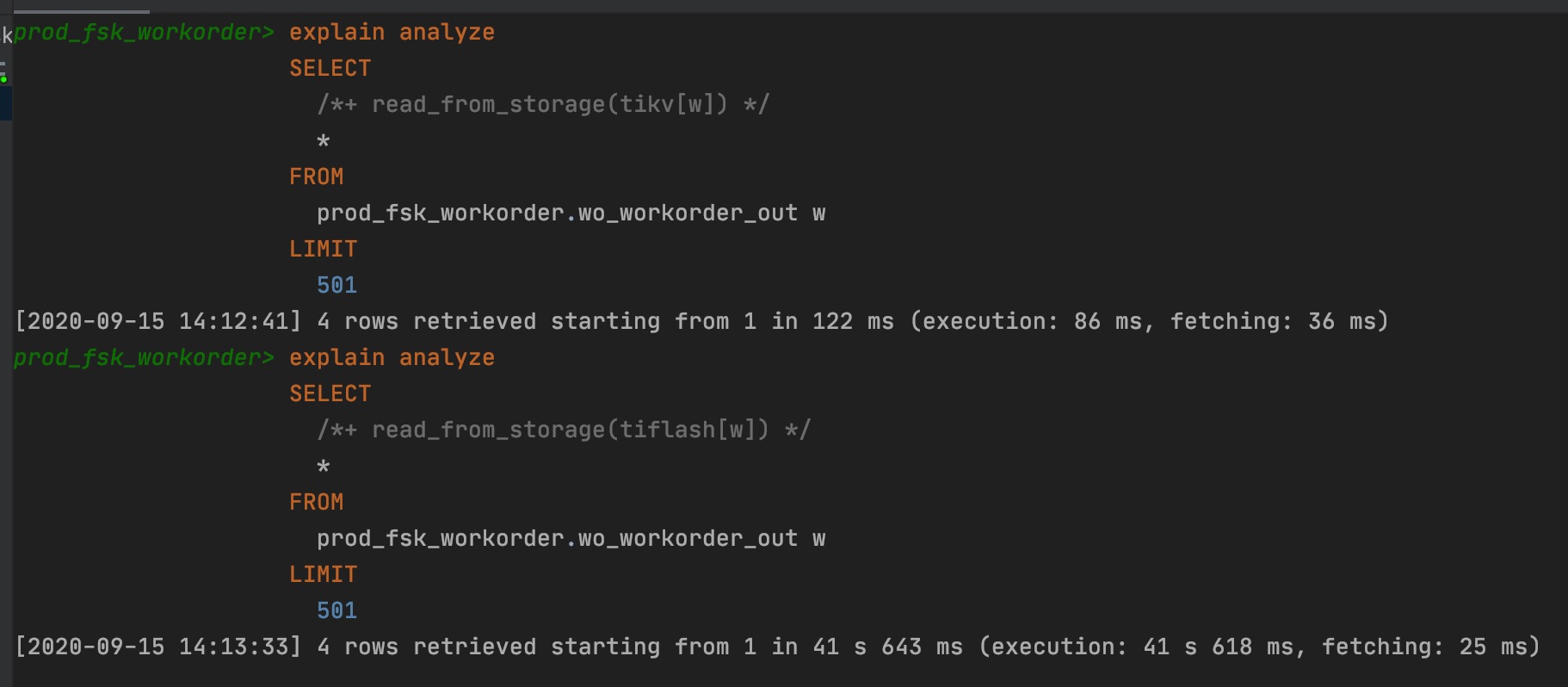Click the SELECT keyword in the tiflash query

[x=330, y=394]
